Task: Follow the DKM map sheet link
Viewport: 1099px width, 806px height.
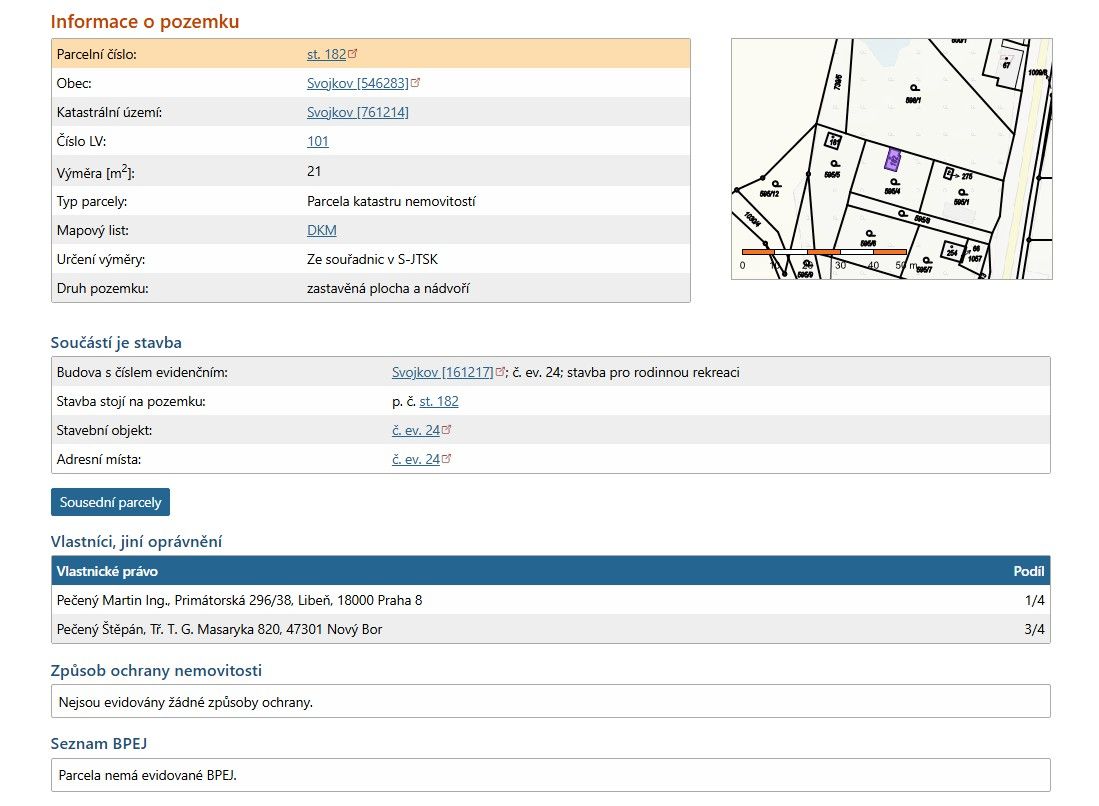Action: coord(321,230)
